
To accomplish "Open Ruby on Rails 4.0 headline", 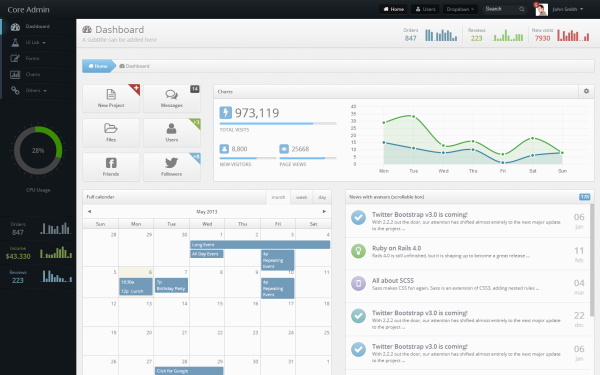I will [396, 248].
